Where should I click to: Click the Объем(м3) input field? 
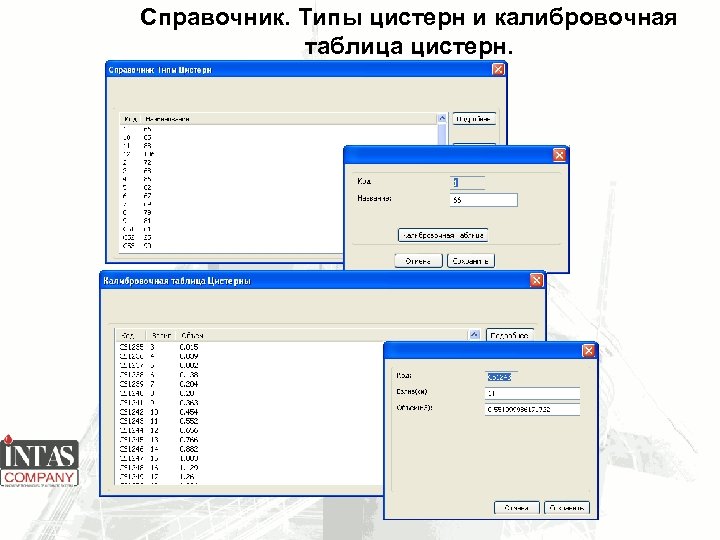532,409
